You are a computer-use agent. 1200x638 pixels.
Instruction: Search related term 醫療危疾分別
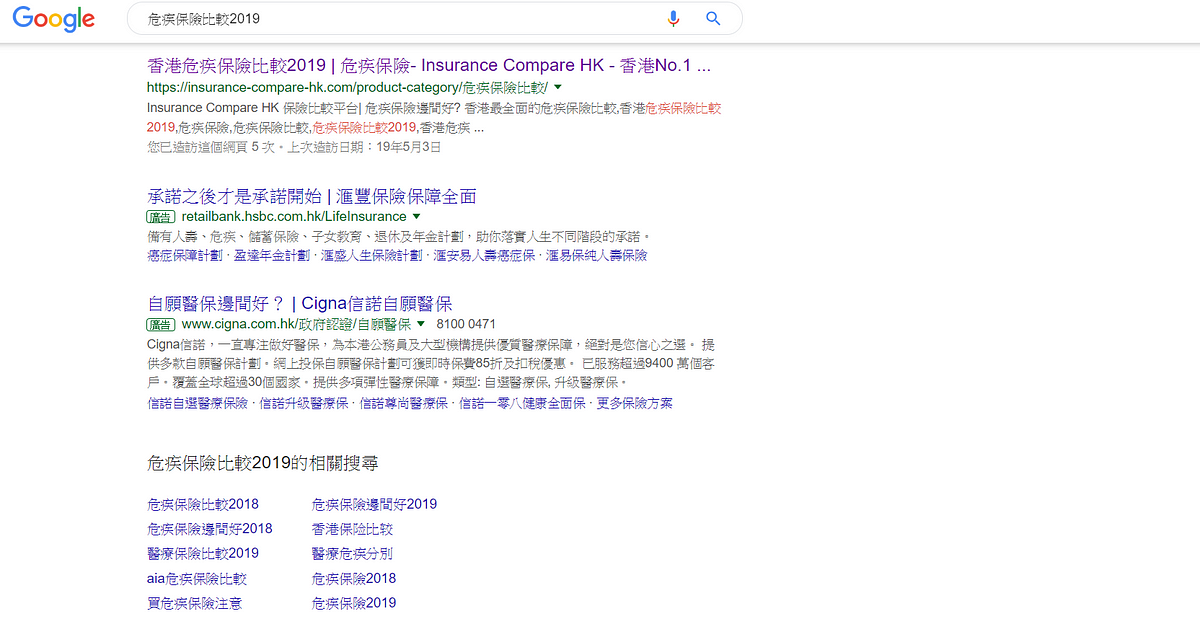[352, 554]
